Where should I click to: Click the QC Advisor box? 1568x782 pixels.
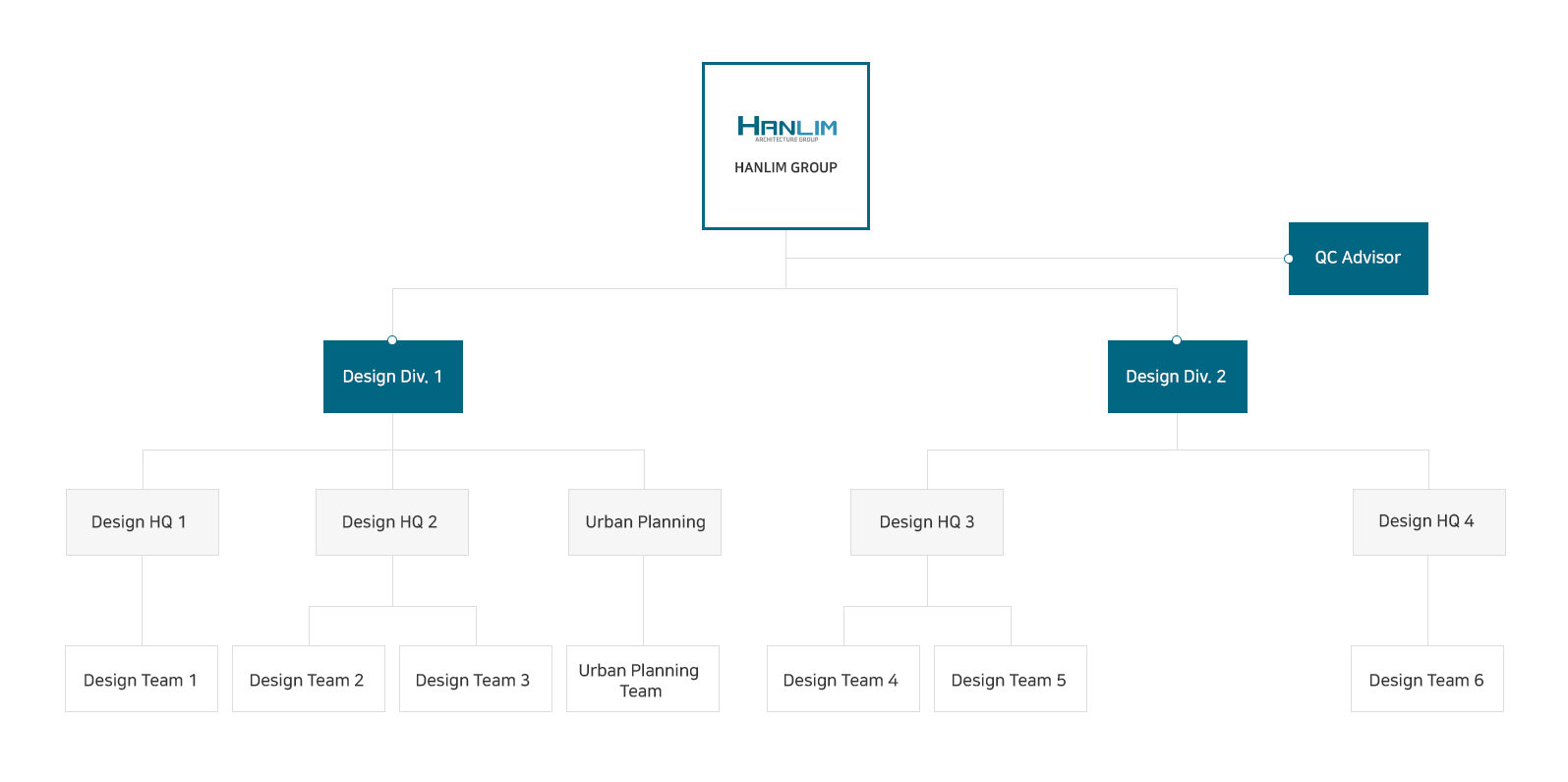1359,259
